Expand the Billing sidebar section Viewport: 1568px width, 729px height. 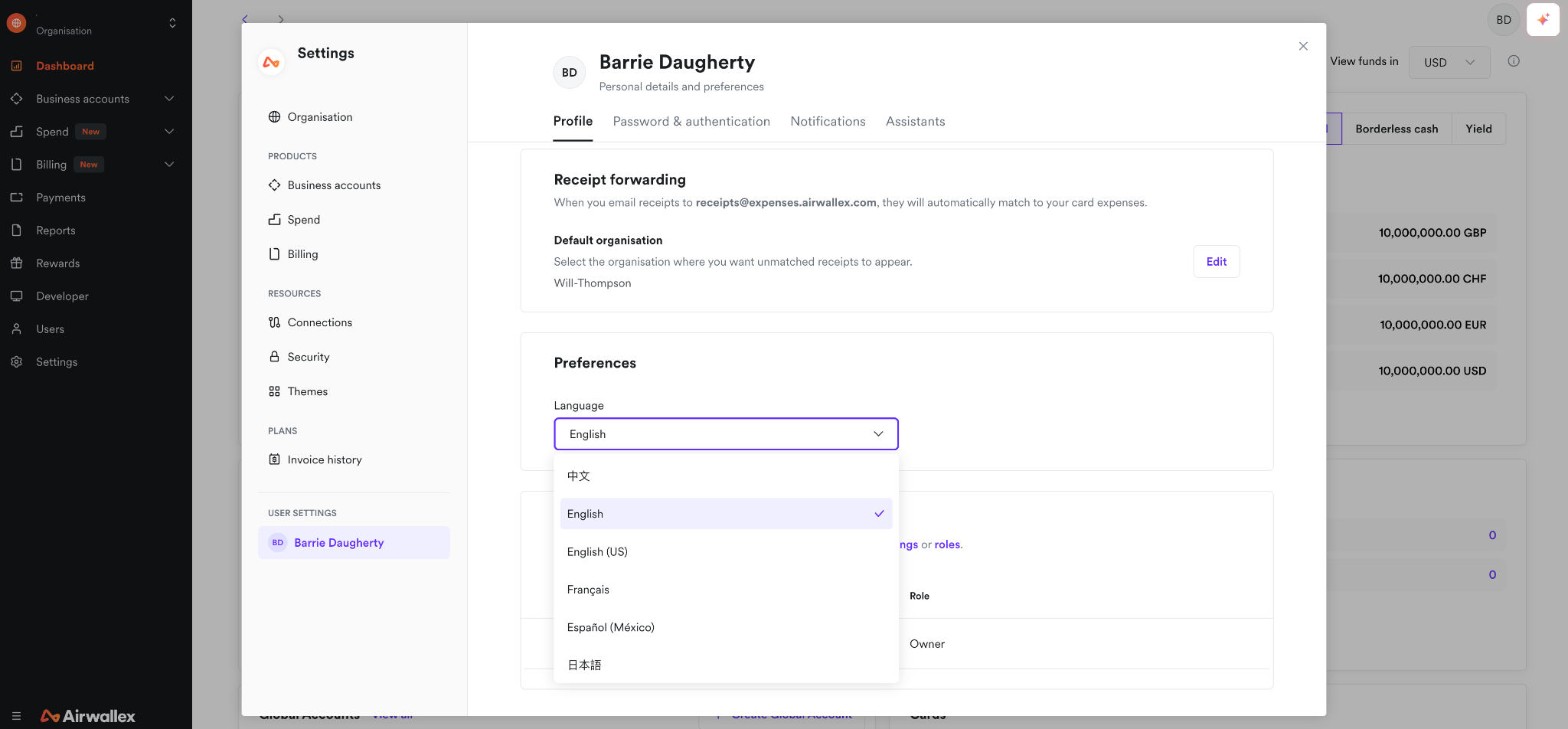pos(169,165)
